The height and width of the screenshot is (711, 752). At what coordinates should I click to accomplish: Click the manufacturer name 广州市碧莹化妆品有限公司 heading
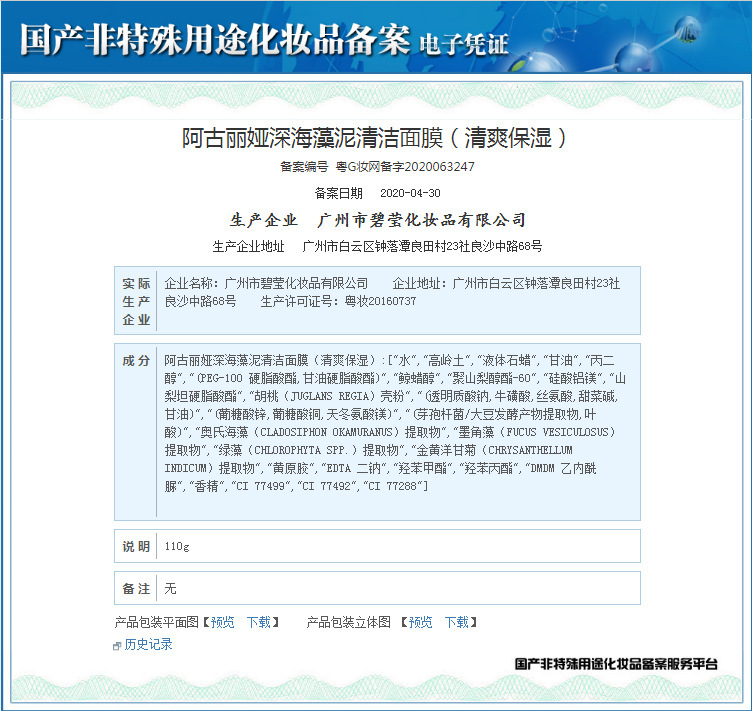coord(422,220)
